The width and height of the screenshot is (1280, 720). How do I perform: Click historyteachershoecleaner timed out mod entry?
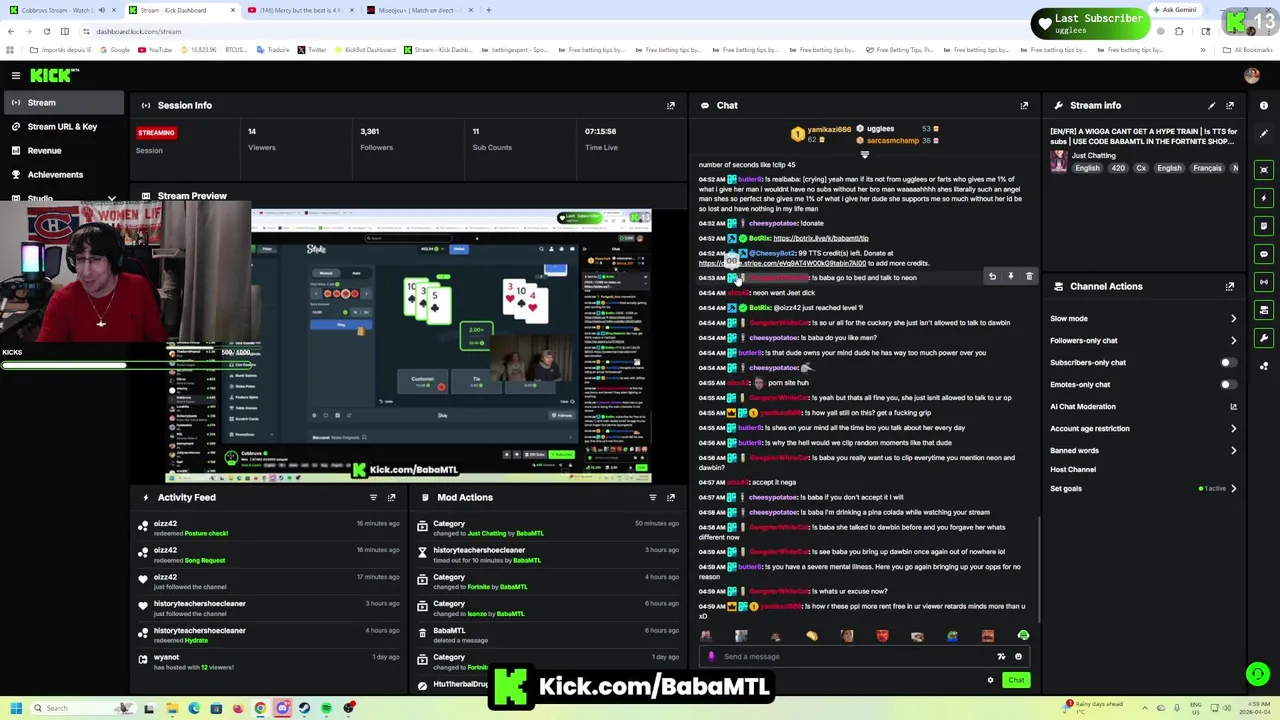pyautogui.click(x=548, y=555)
